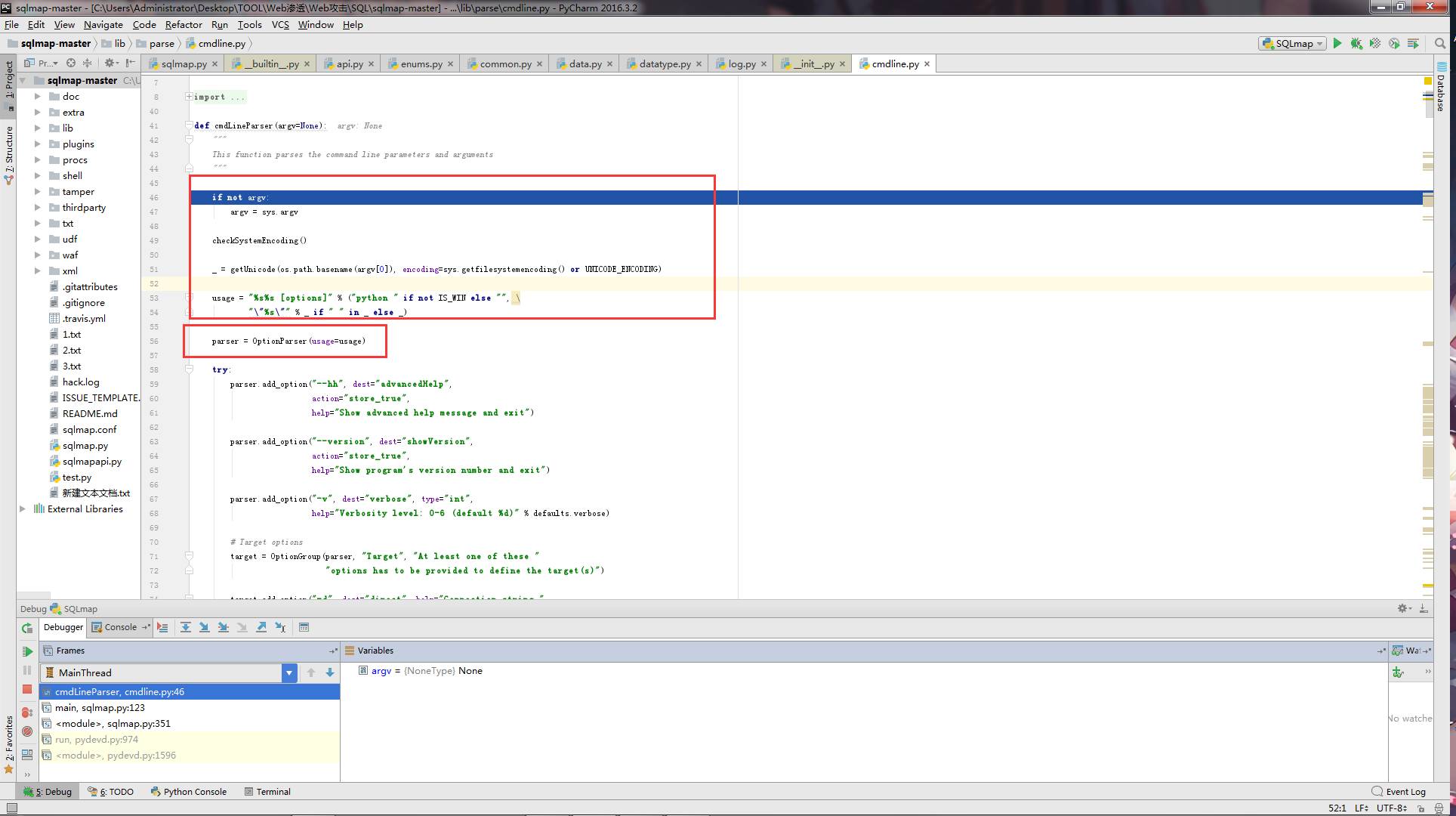Image resolution: width=1456 pixels, height=816 pixels.
Task: Open the Navigate menu
Action: point(103,25)
